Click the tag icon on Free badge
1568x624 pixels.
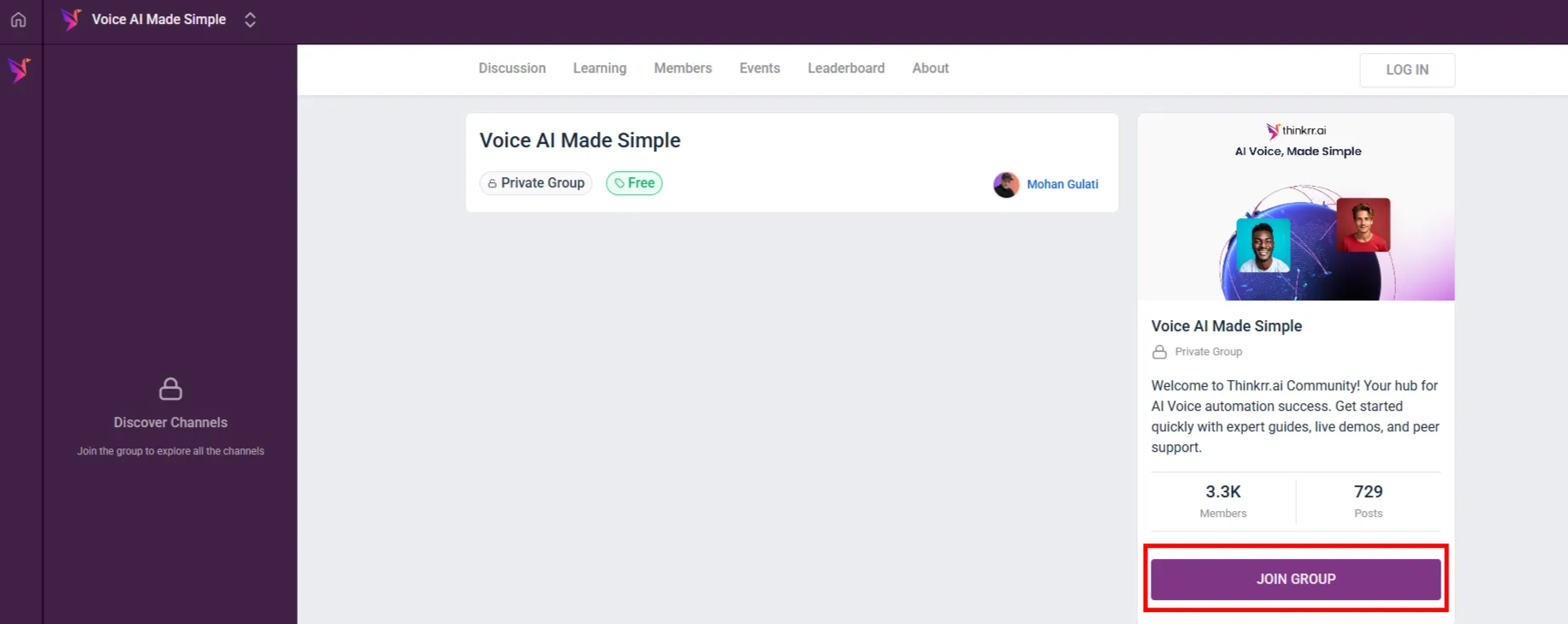619,183
